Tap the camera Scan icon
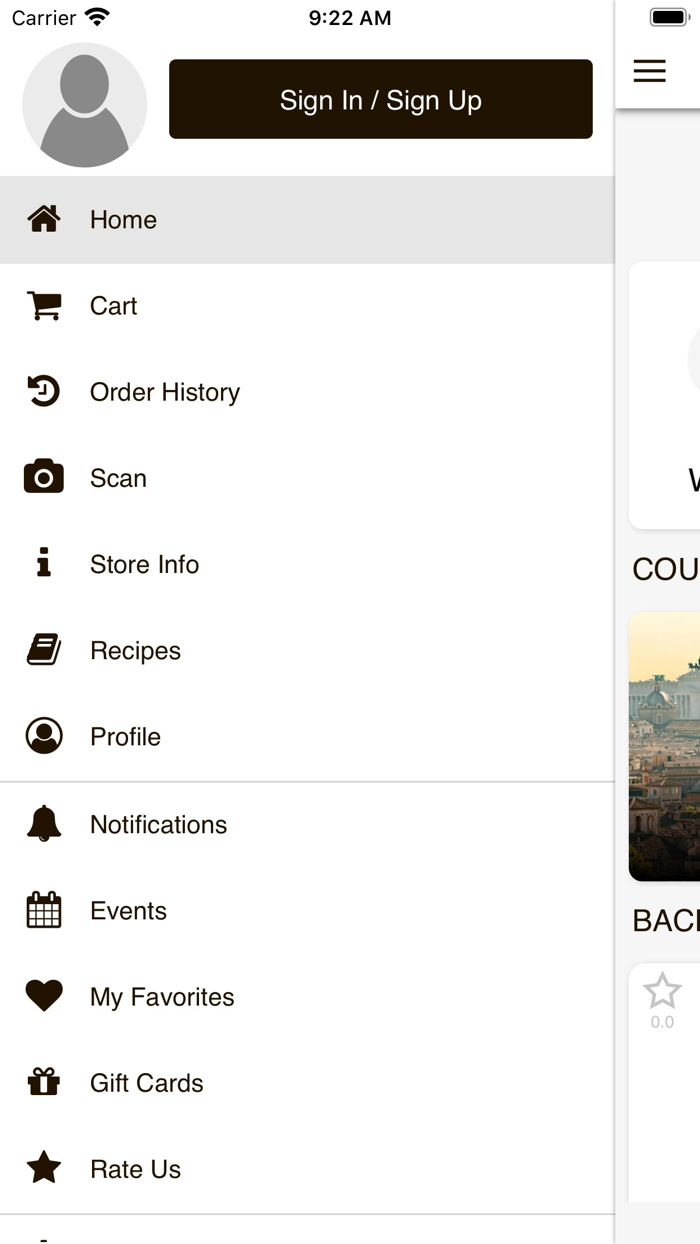Screen dimensions: 700x1244 44,478
